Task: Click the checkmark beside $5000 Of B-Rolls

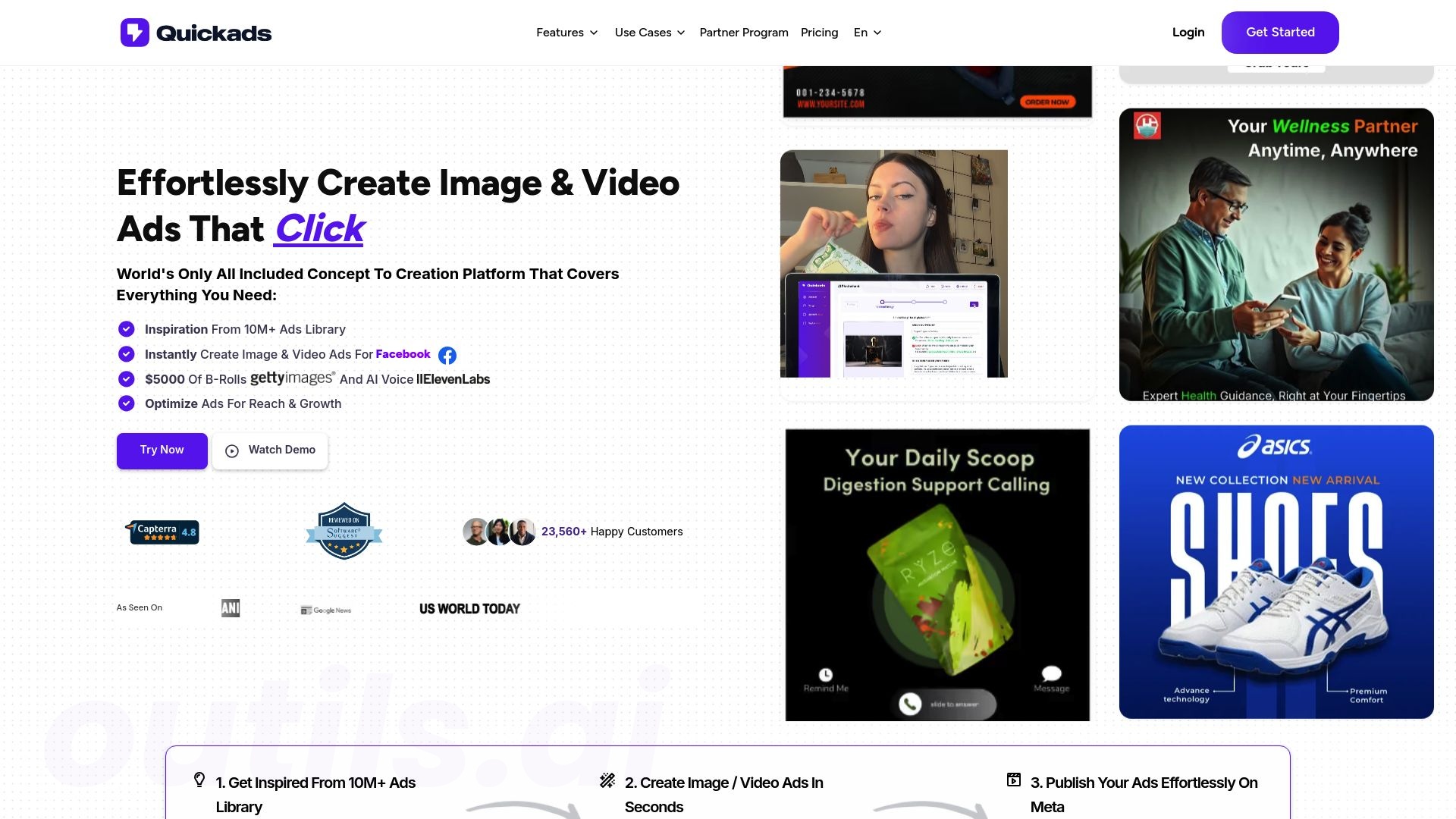Action: pos(127,379)
